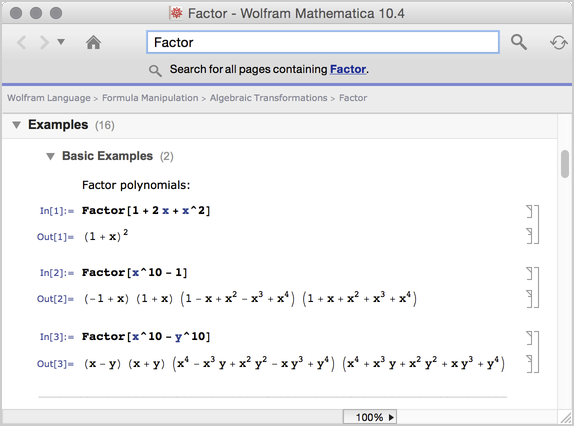Click the vertical scrollbar thumb
Viewport: 574px width, 426px height.
click(x=565, y=164)
